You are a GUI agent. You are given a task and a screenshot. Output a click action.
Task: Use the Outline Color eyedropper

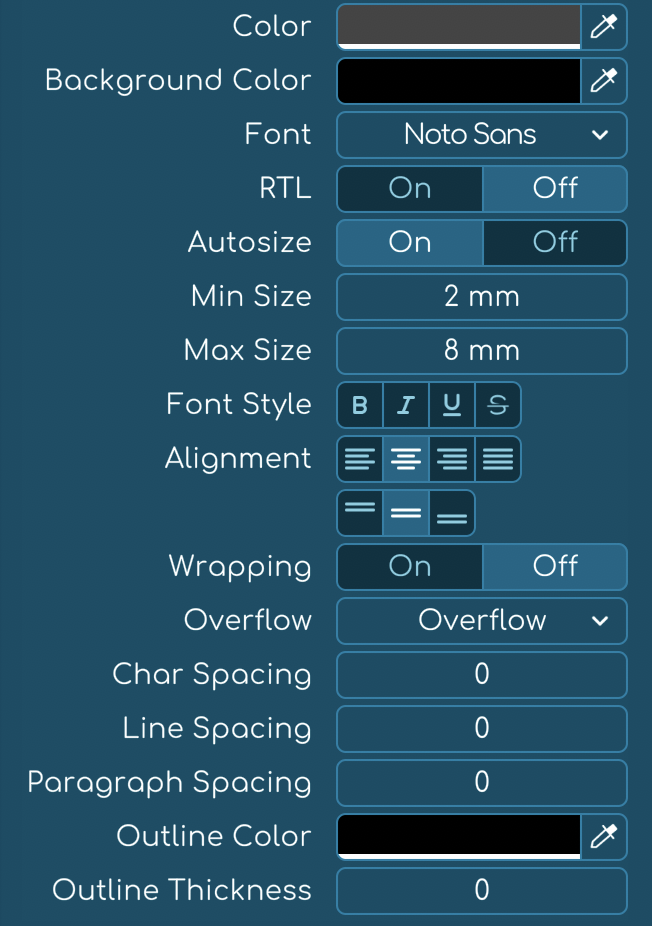point(604,837)
